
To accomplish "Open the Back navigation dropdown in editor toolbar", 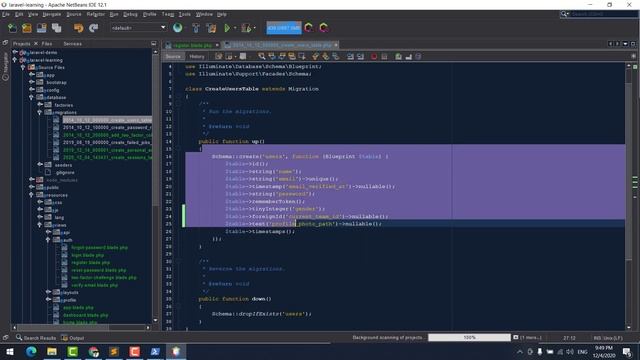I will pyautogui.click(x=236, y=56).
